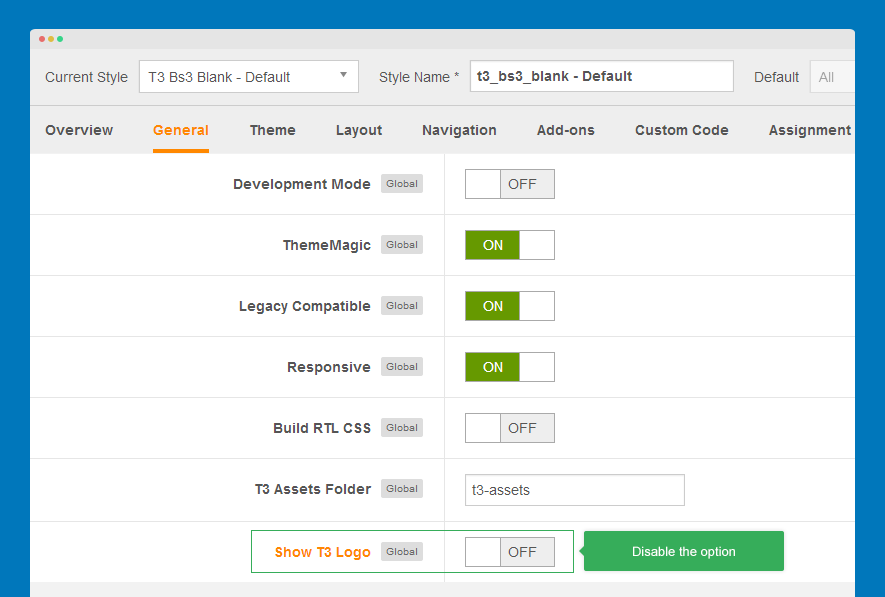Click the Global badge next to ThemeMagic
Screen dimensions: 885x597
(402, 245)
